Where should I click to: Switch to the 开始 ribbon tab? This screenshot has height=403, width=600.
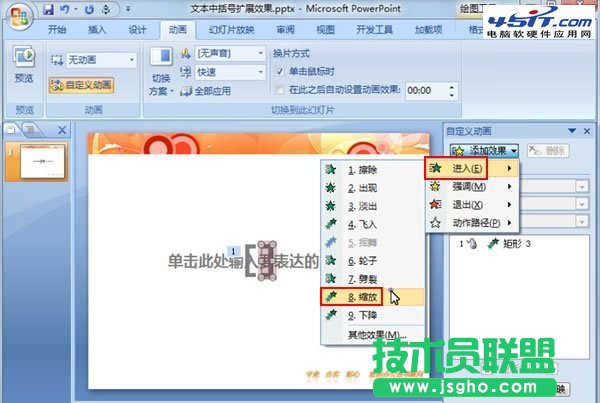pyautogui.click(x=57, y=29)
